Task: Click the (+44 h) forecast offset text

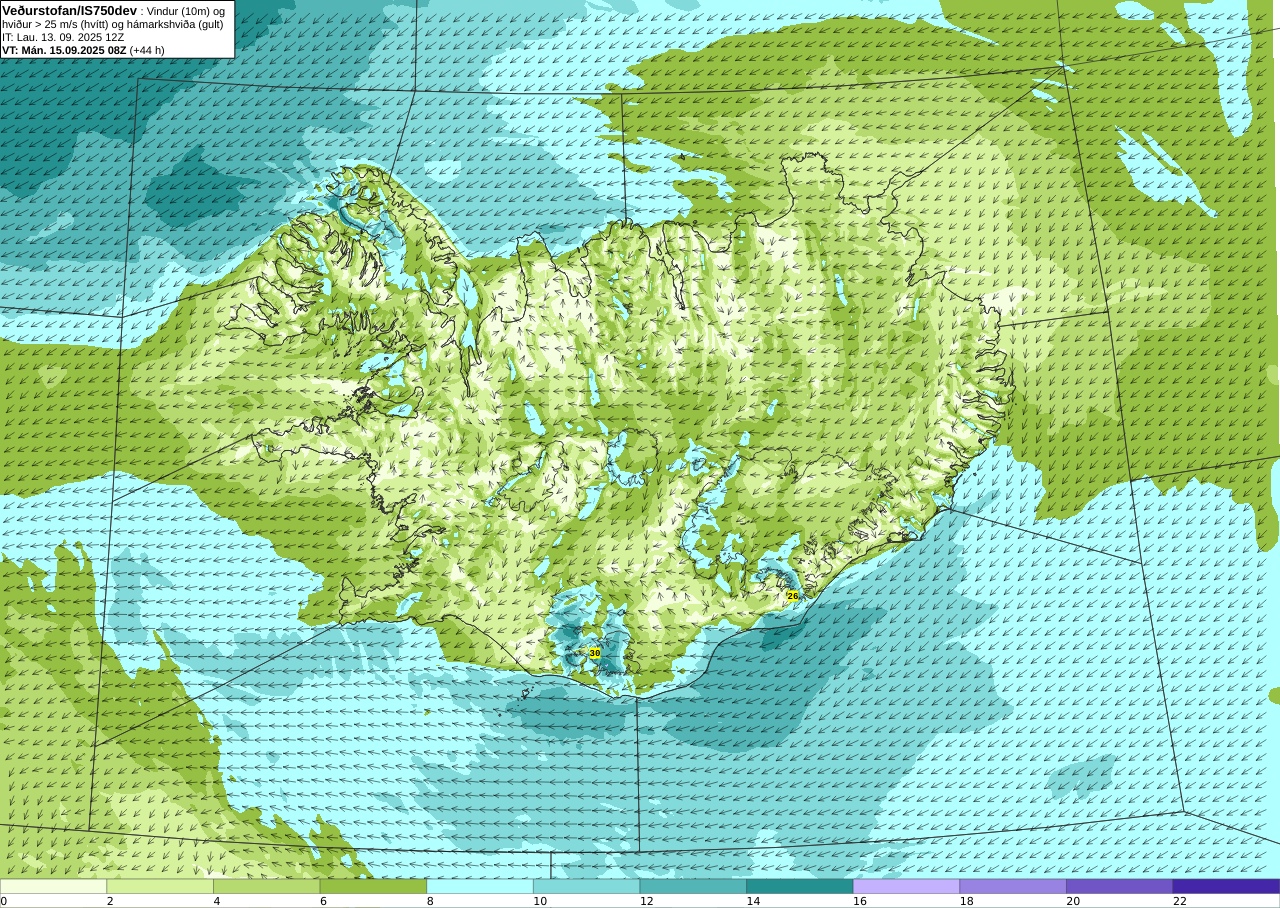Action: pyautogui.click(x=147, y=50)
